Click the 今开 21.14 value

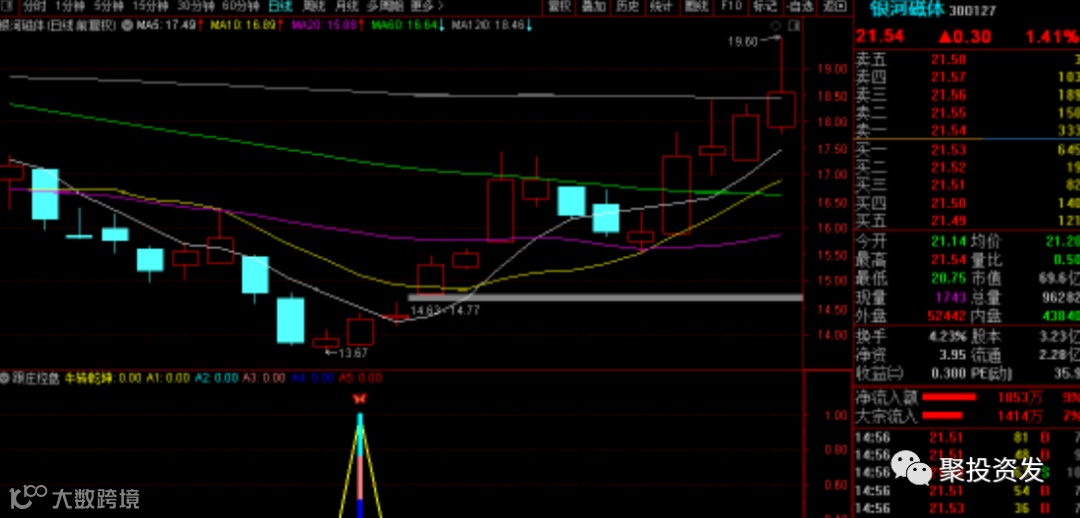948,241
